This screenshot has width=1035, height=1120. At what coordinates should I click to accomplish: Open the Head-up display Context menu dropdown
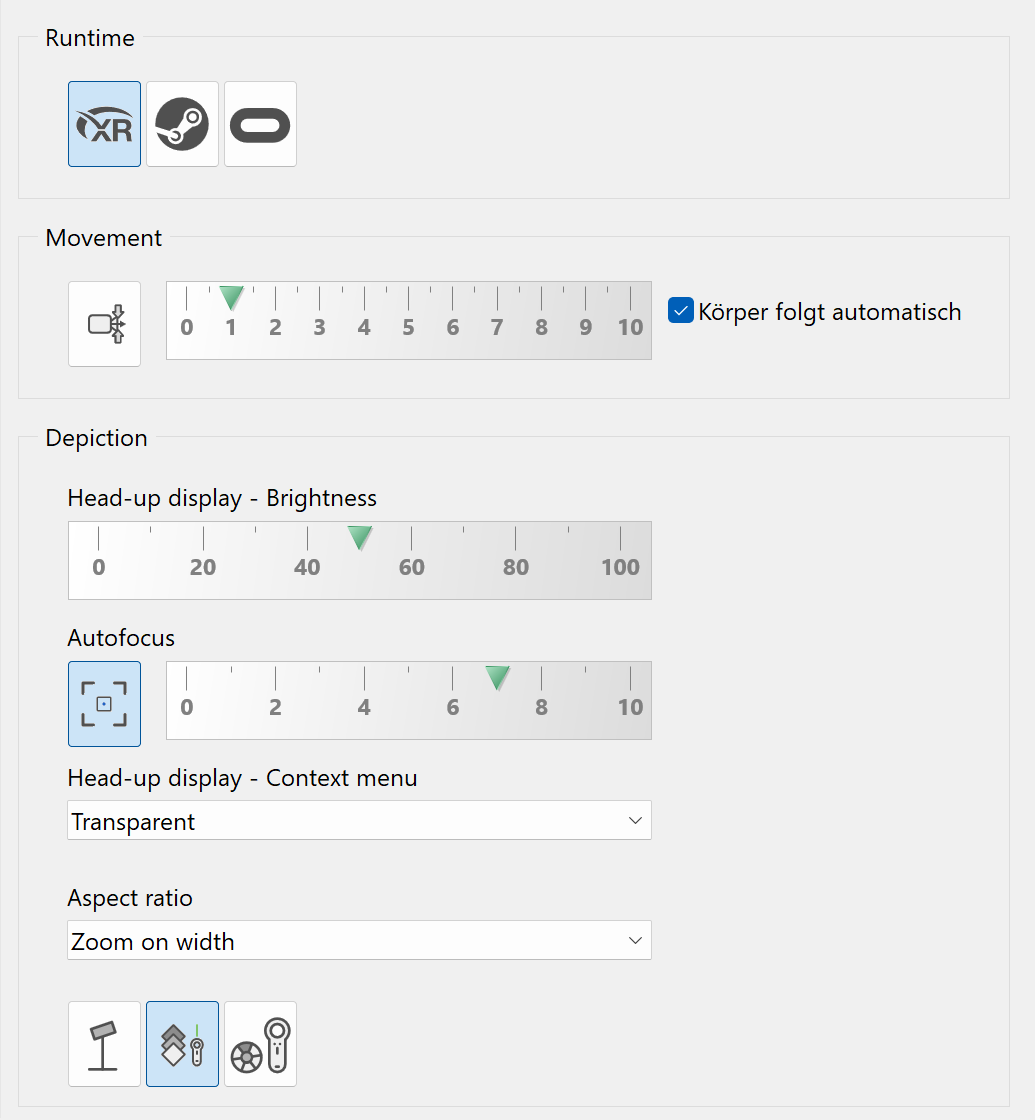(359, 820)
